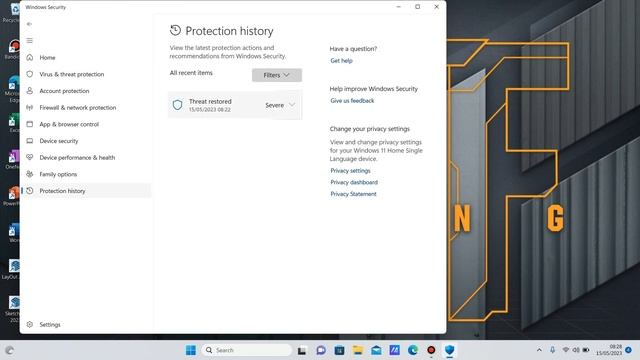
Task: Select the Account protection person icon
Action: tap(29, 91)
